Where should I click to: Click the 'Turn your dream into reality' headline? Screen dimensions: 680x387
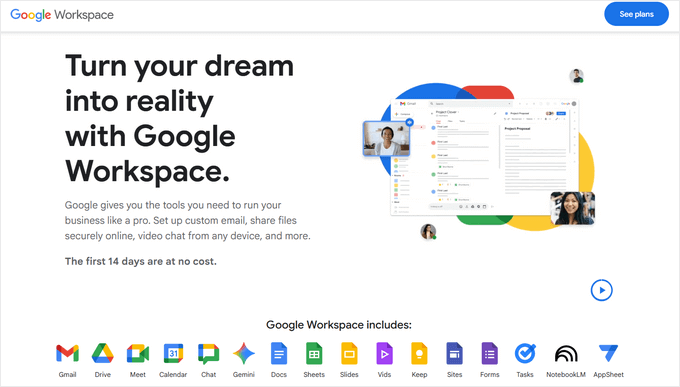point(180,118)
